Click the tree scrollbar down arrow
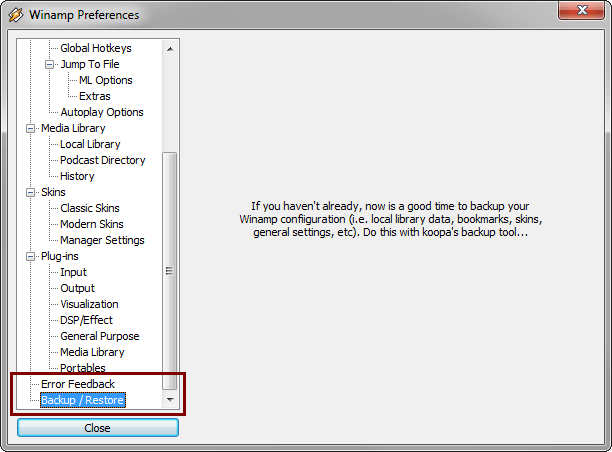The image size is (612, 452). coord(169,400)
